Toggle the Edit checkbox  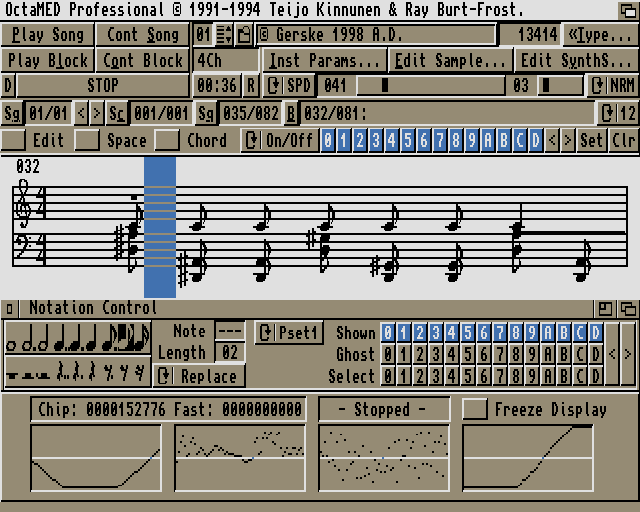tap(13, 140)
